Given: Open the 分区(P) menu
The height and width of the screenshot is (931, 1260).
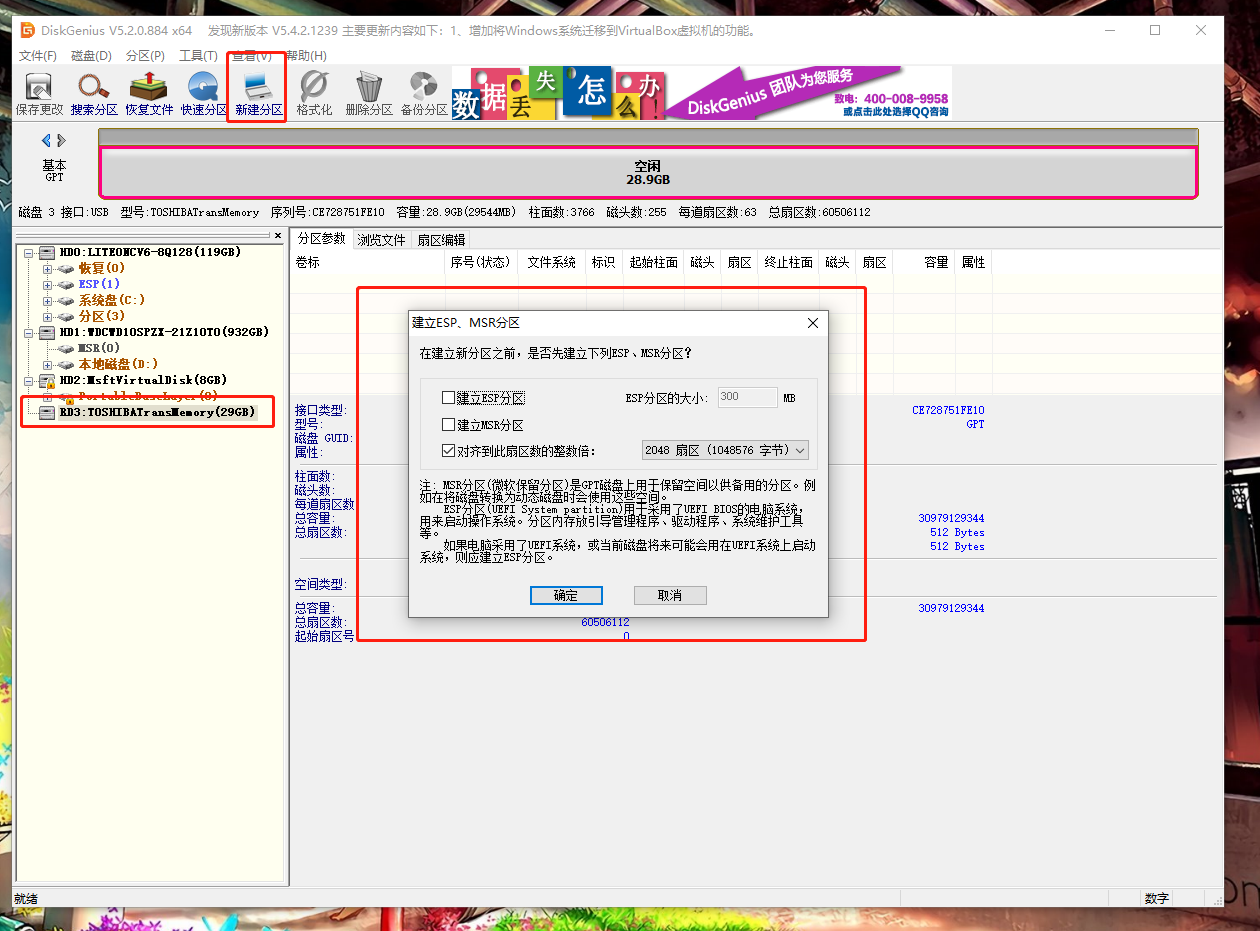Looking at the screenshot, I should [x=146, y=56].
